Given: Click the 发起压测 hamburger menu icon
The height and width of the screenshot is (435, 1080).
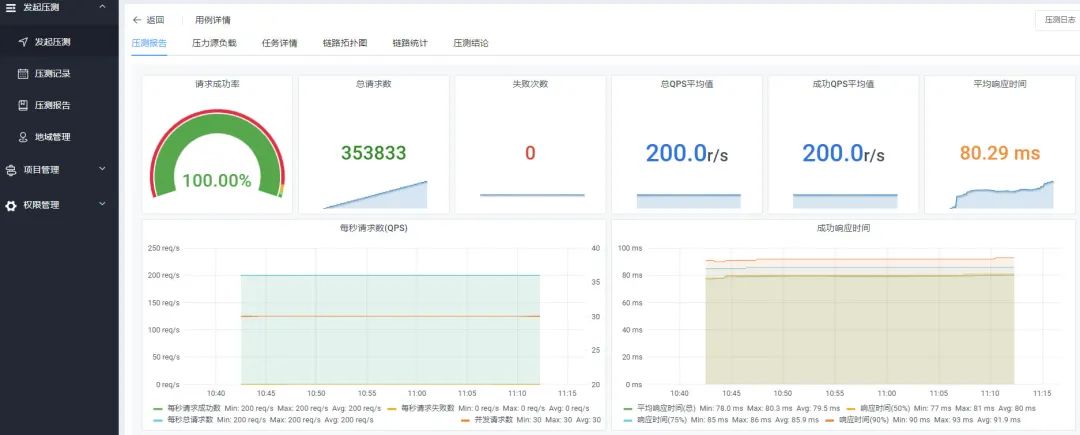Looking at the screenshot, I should click(10, 7).
